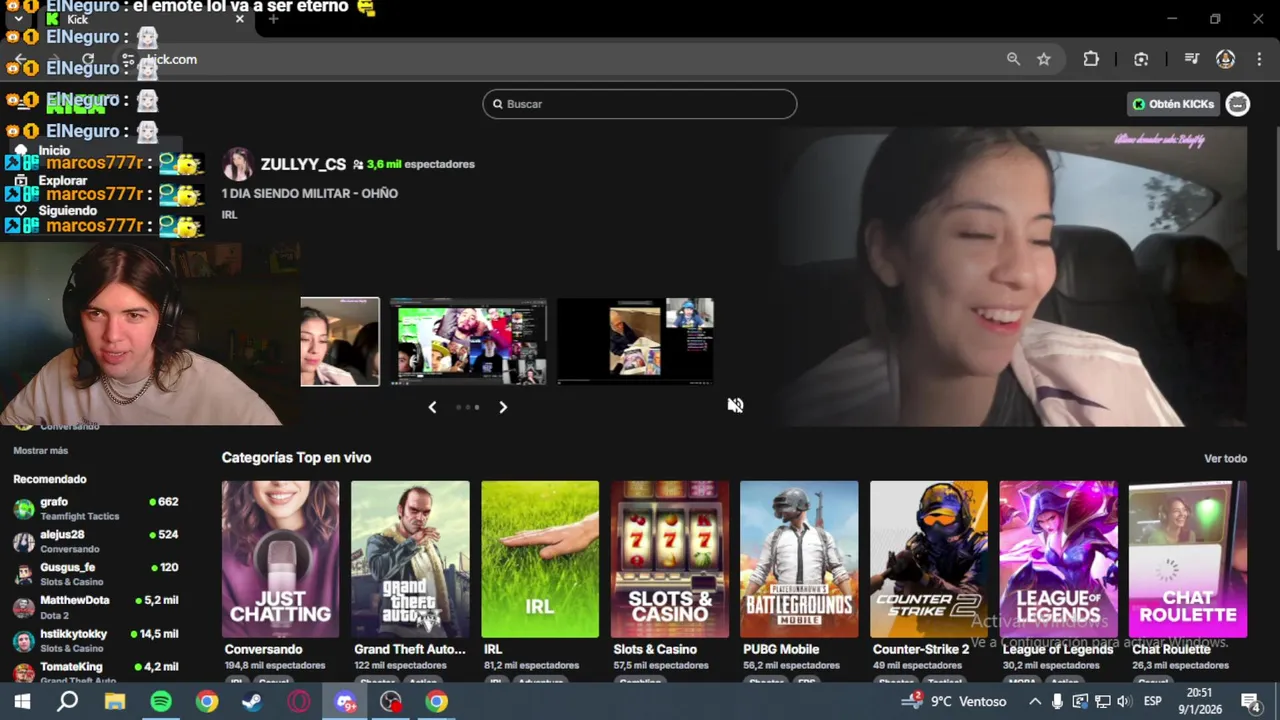Open the Chrome three-dot menu

(1258, 59)
